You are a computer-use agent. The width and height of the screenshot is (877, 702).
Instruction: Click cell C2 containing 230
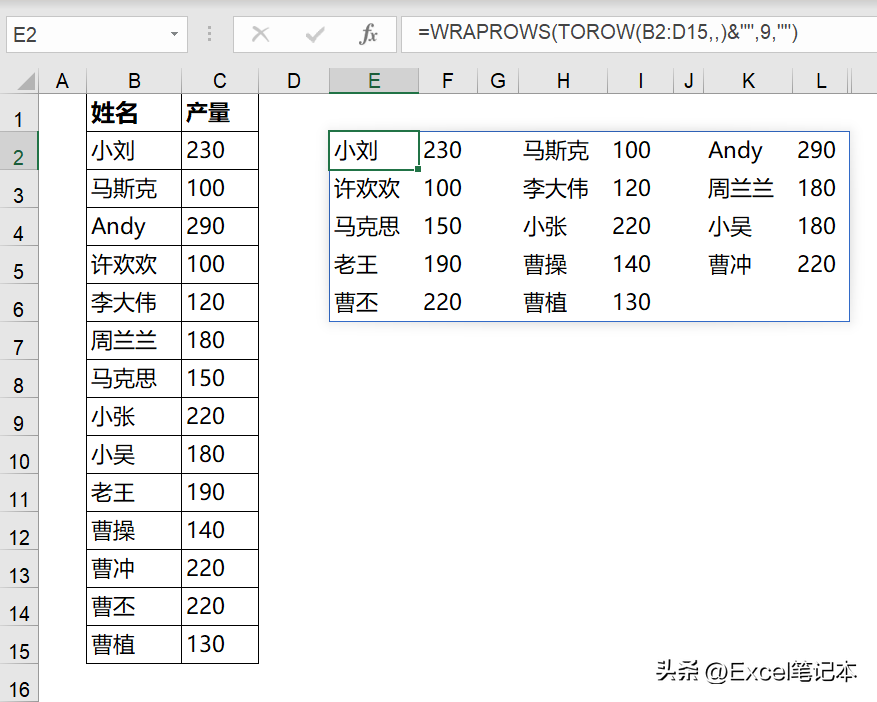pyautogui.click(x=220, y=151)
